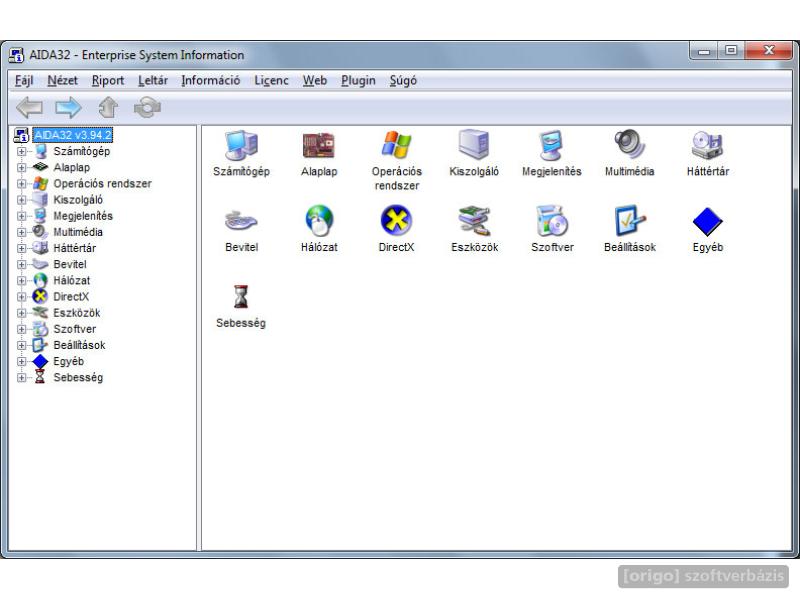
Task: Open the Nézet menu
Action: (x=62, y=81)
